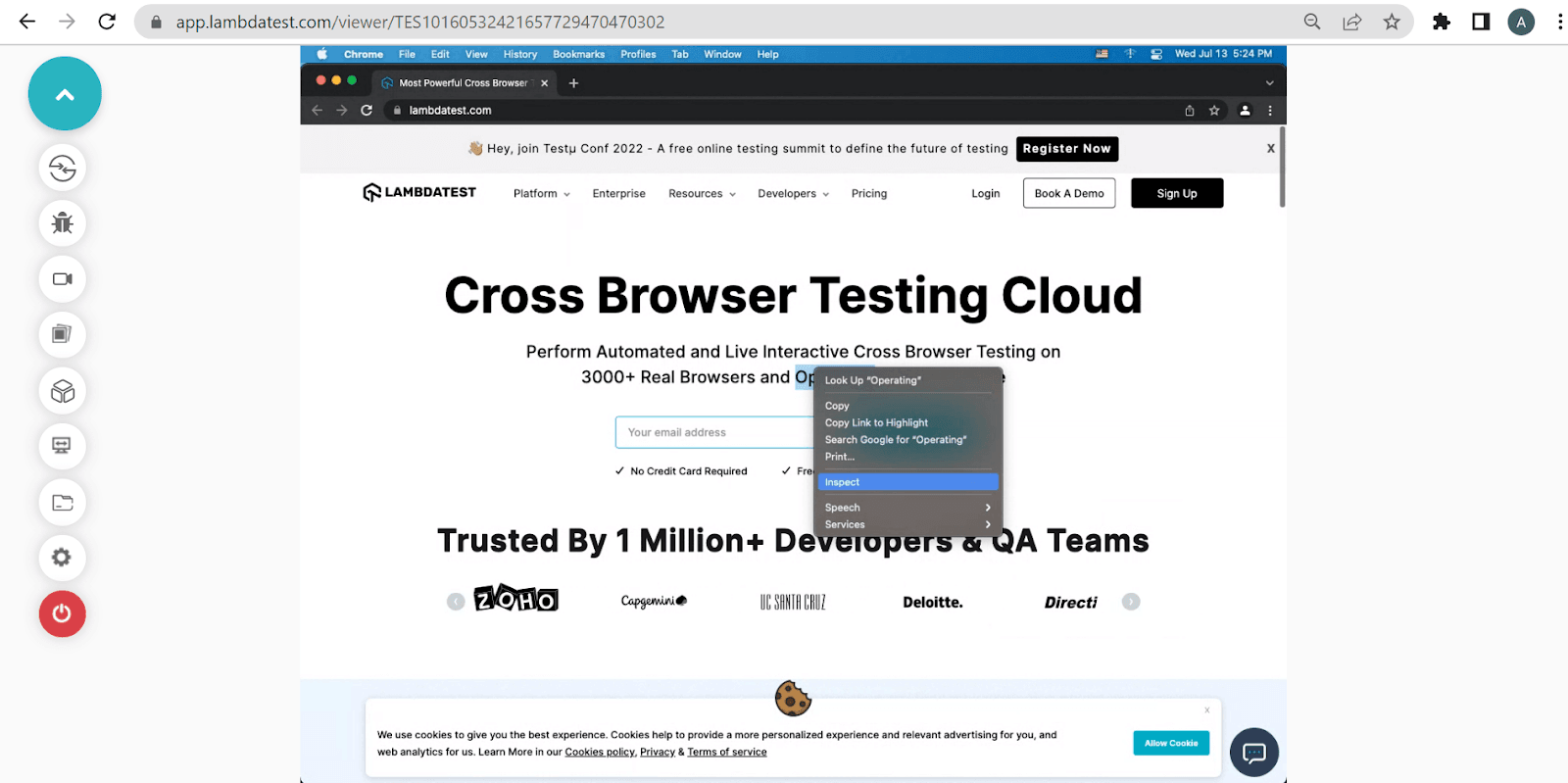Open the remote Chrome three-dot menu
This screenshot has height=783, width=1568.
[1270, 111]
